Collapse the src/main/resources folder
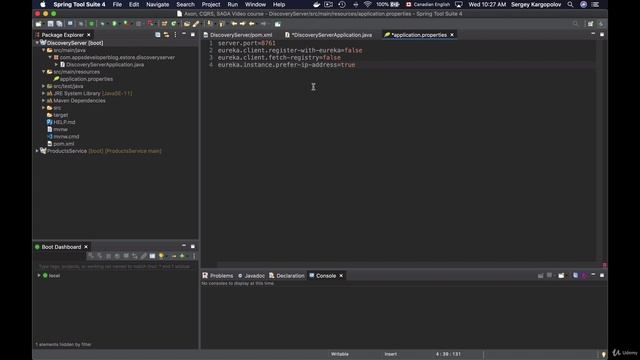 pyautogui.click(x=44, y=72)
